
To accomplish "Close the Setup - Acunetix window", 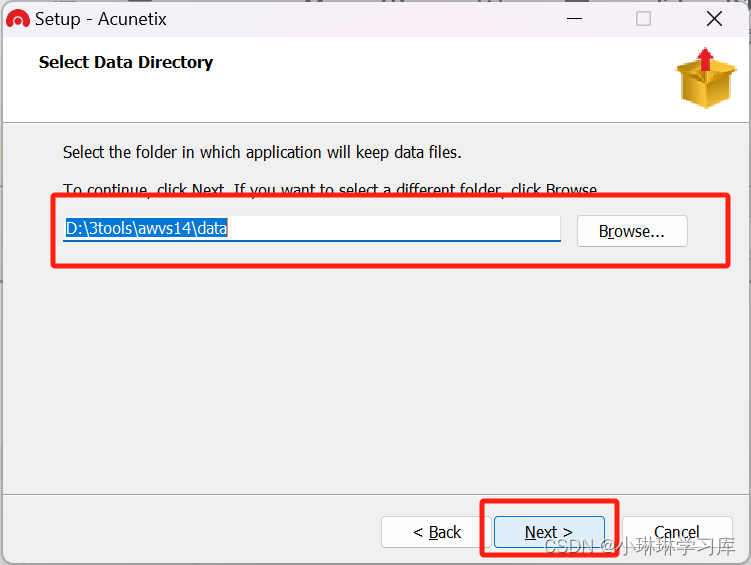I will tap(714, 19).
